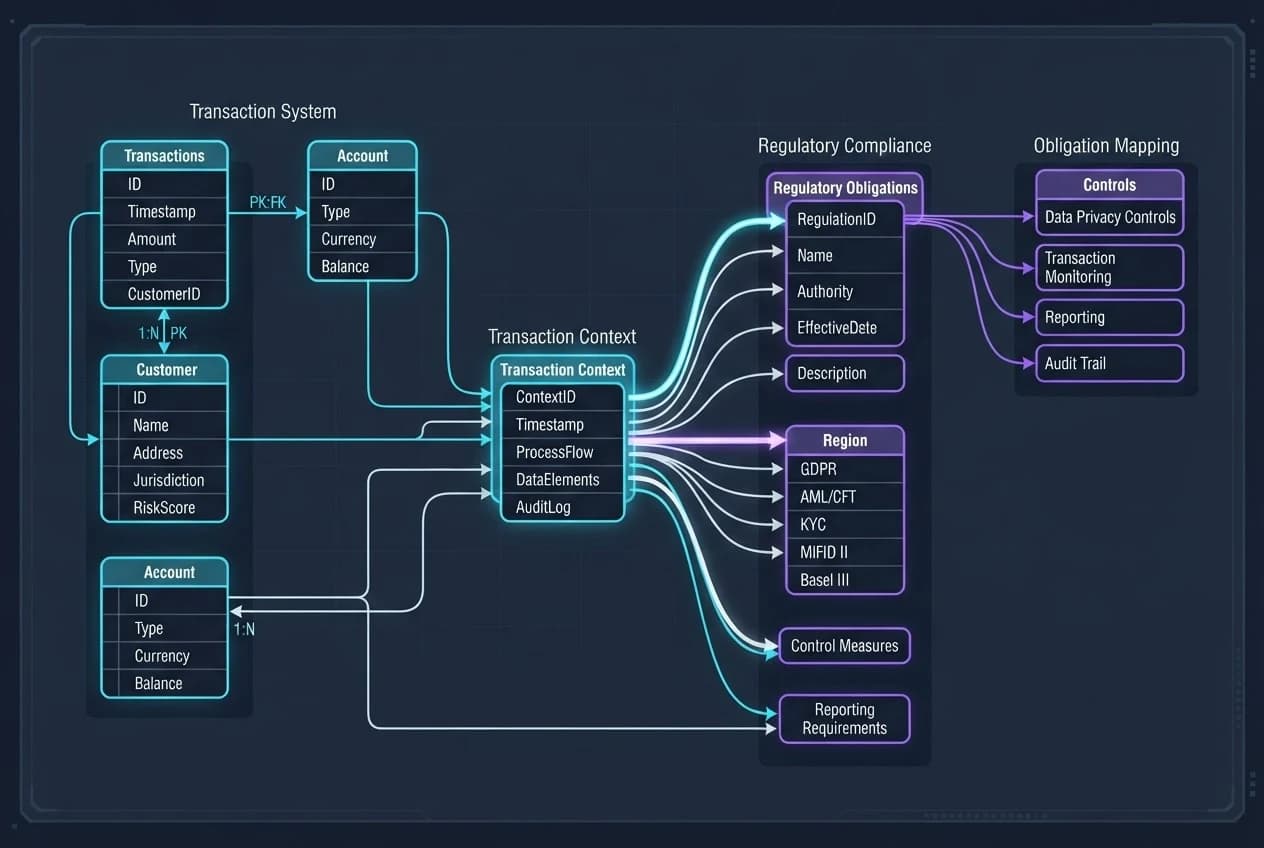This screenshot has width=1264, height=848.
Task: Click the Transaction Monitoring box
Action: 1109,267
